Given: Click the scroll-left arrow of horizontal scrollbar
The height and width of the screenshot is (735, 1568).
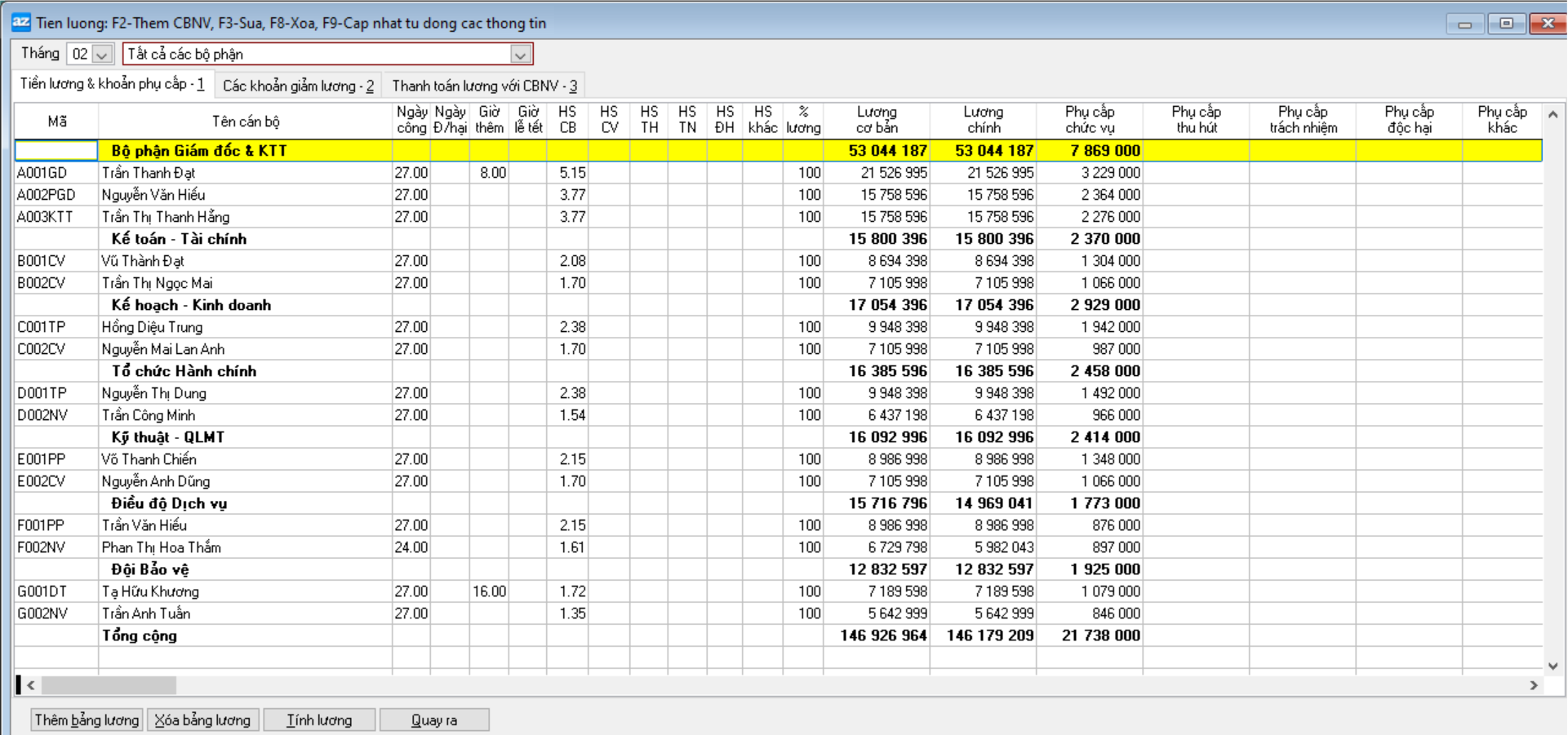Looking at the screenshot, I should tap(31, 685).
